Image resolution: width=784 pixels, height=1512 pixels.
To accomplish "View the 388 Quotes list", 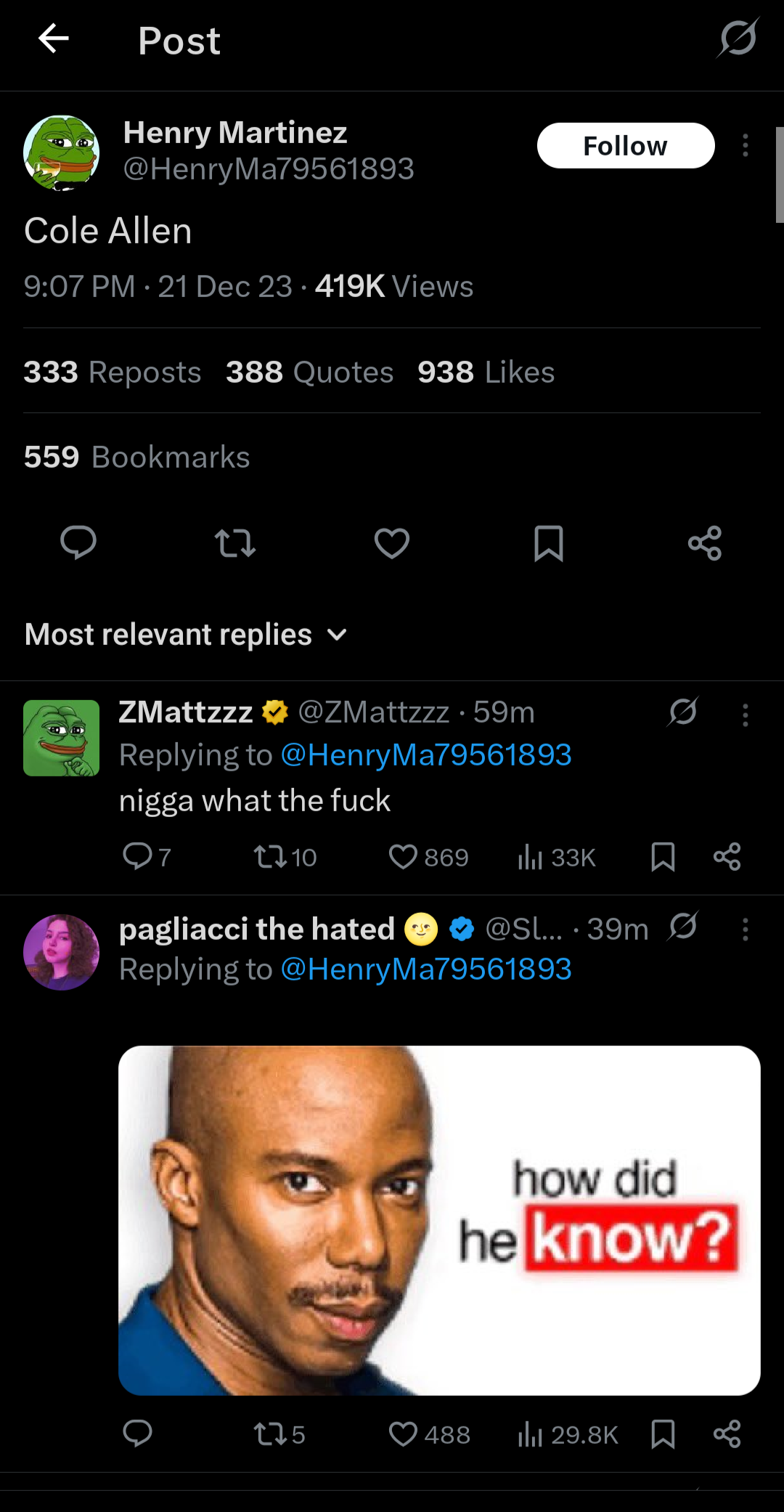I will [310, 372].
